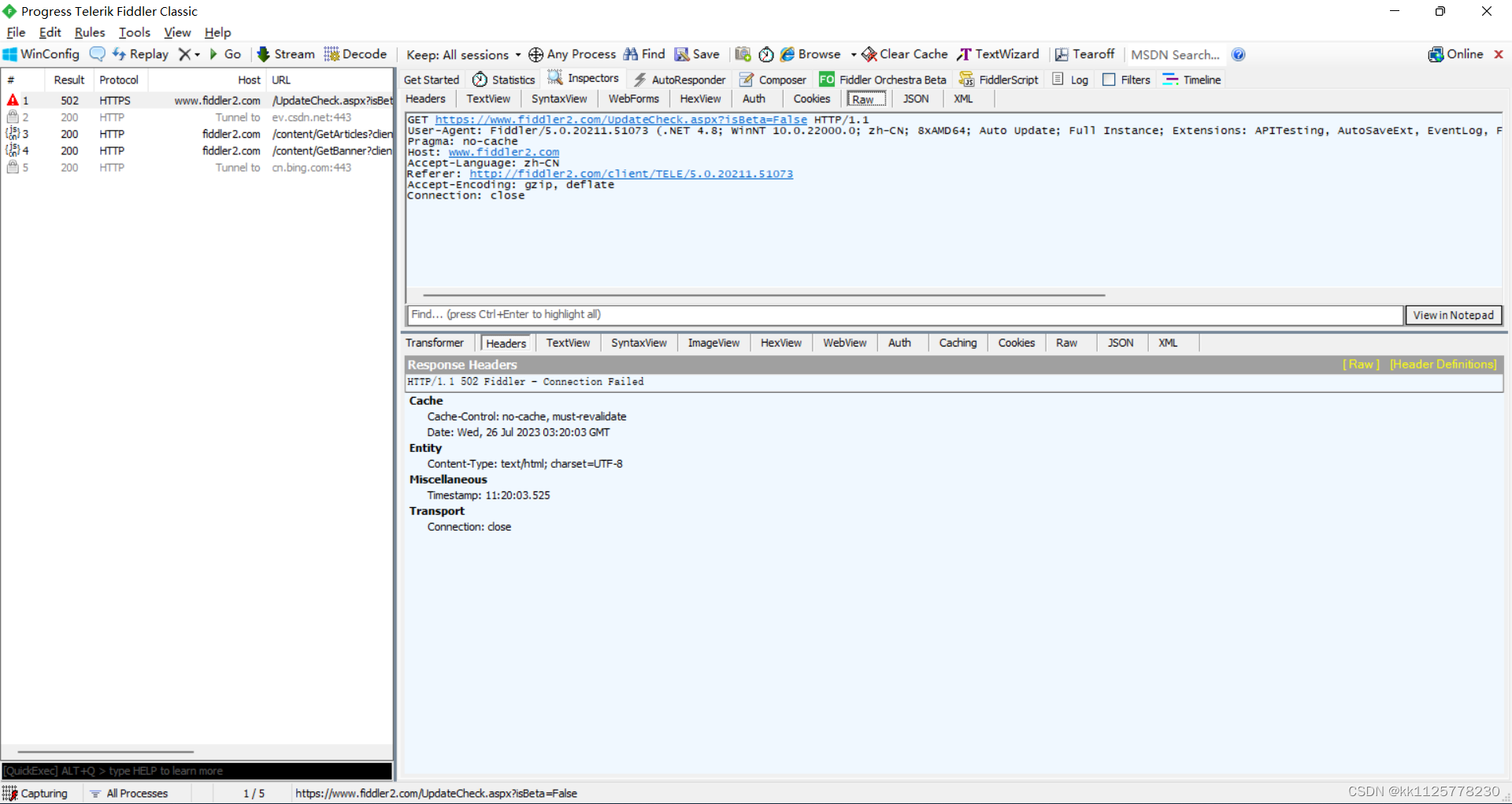Open the Get Started tab

(431, 80)
